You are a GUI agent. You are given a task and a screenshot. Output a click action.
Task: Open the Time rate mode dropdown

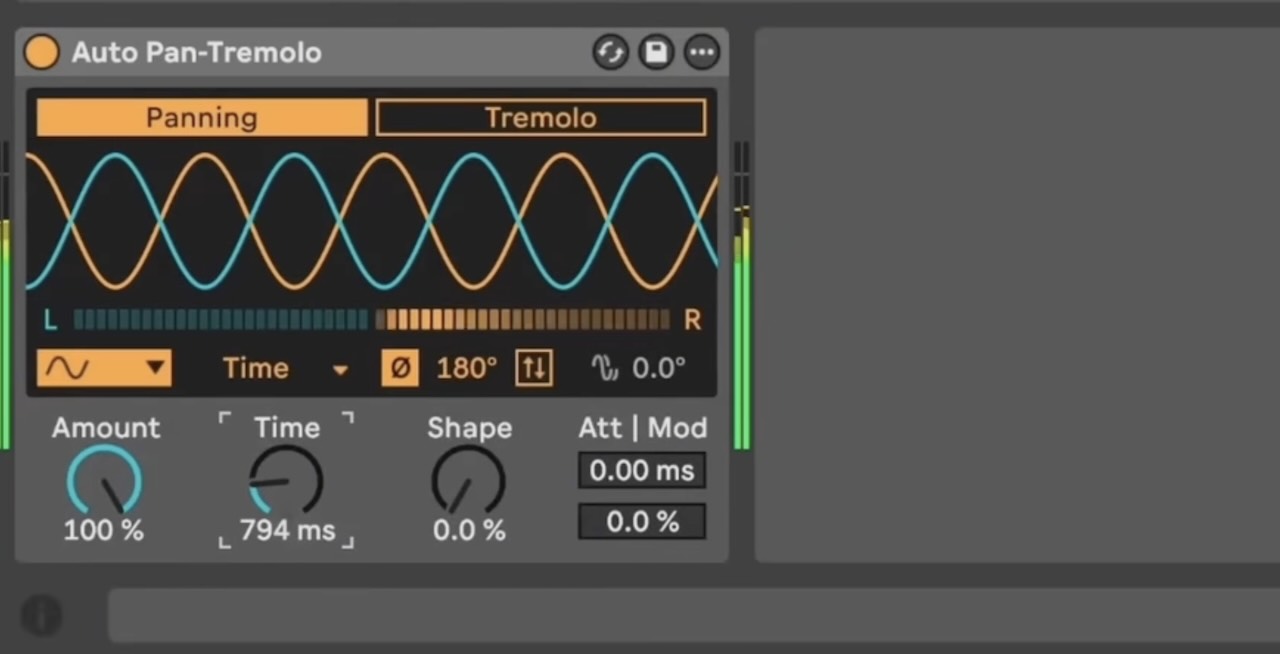[x=285, y=368]
